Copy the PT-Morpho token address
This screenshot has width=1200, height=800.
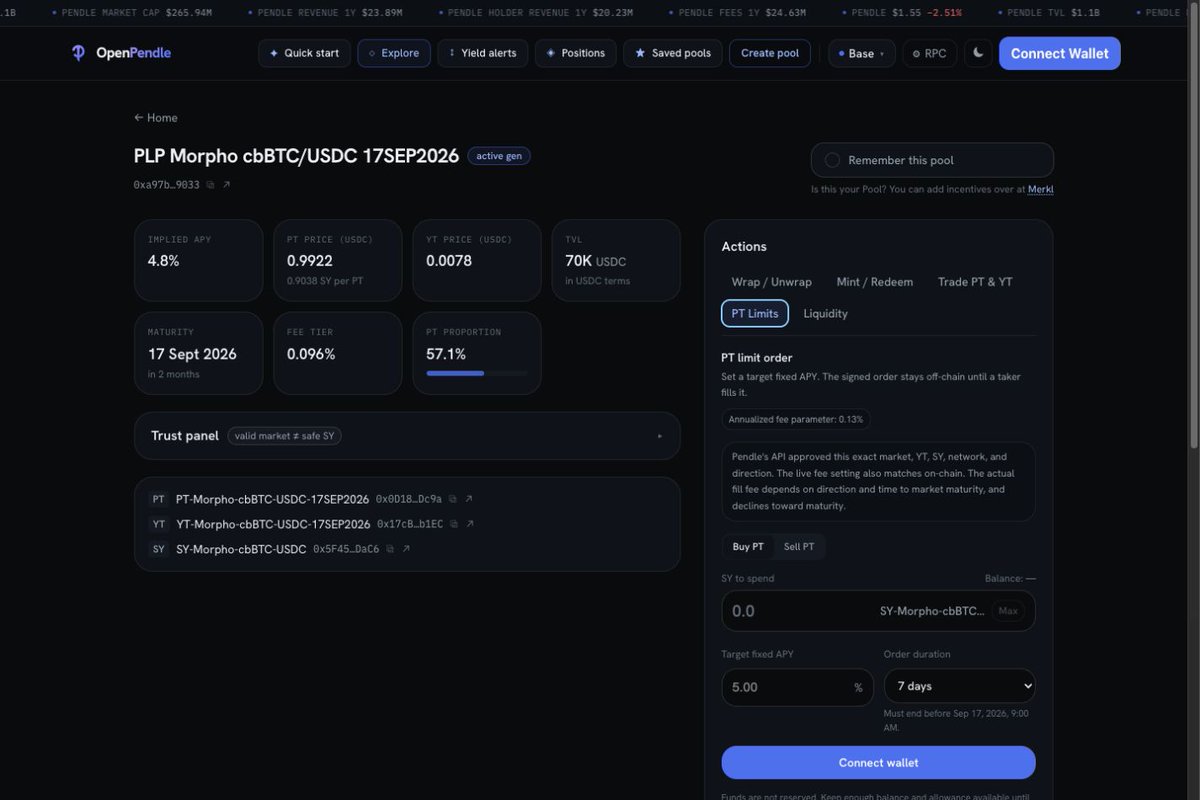[x=453, y=499]
